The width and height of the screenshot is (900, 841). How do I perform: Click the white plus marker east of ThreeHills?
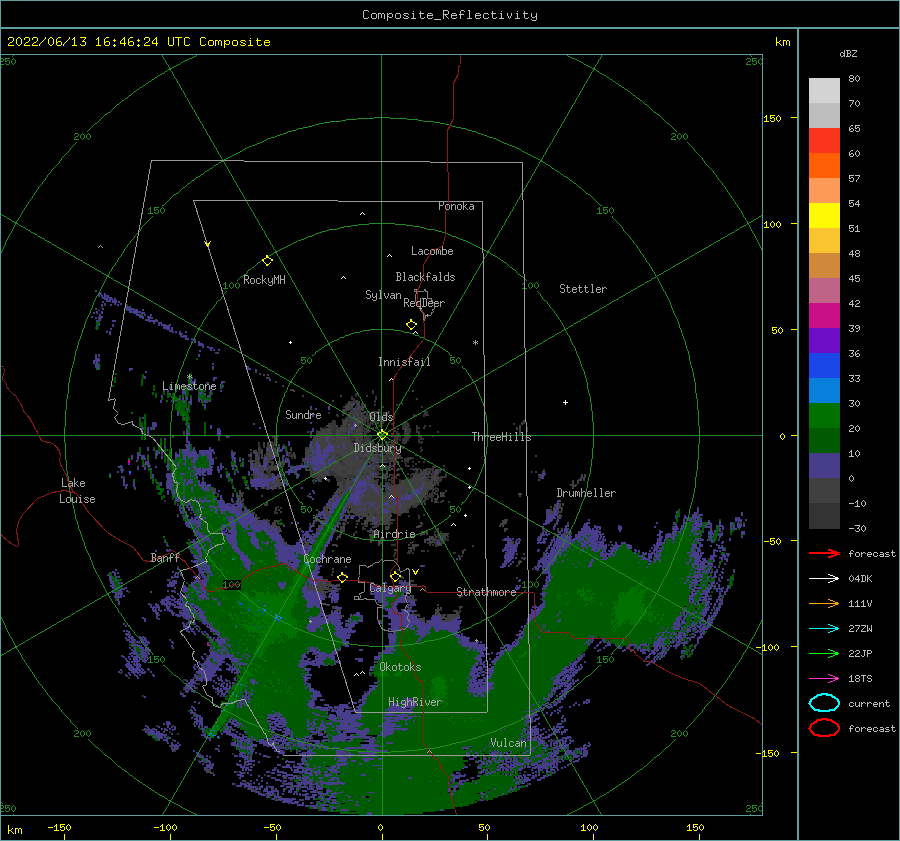coord(565,402)
